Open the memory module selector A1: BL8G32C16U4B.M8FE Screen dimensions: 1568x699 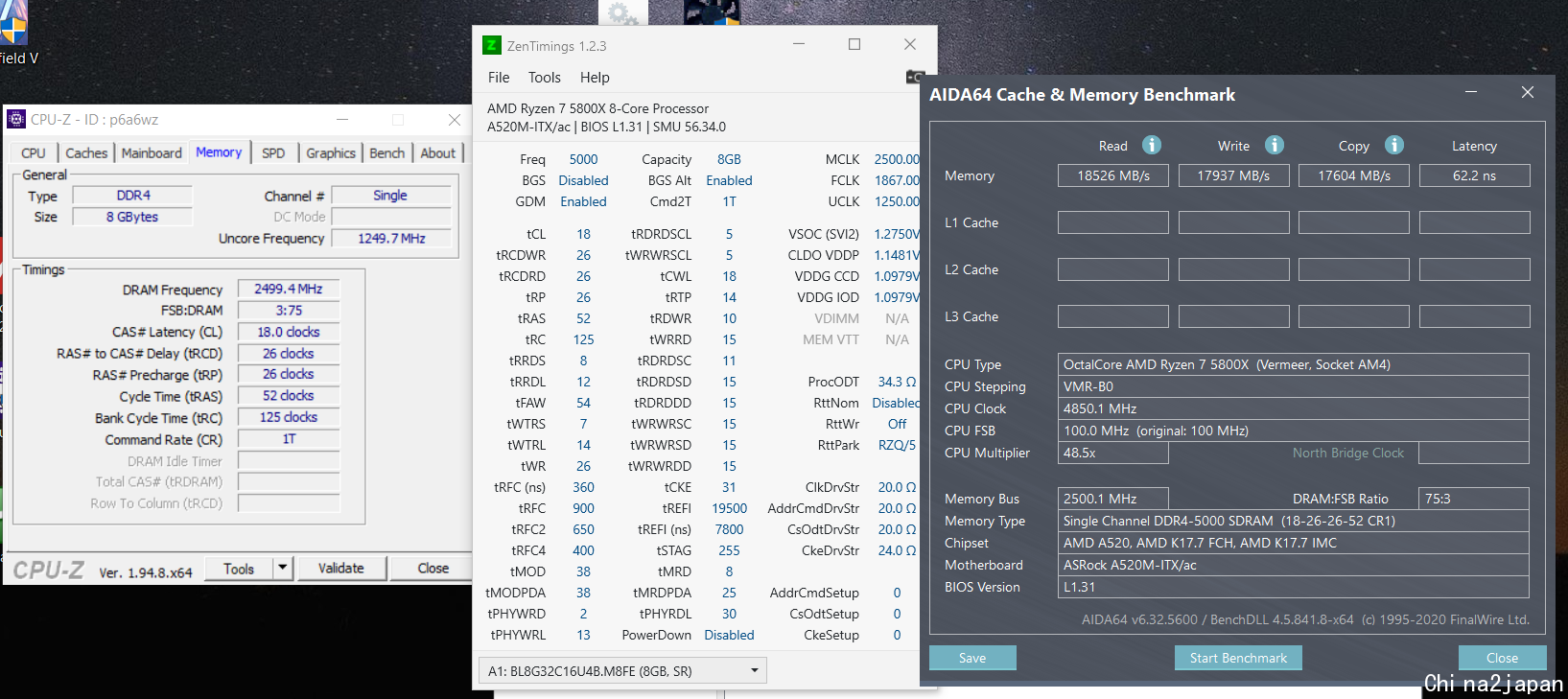click(622, 671)
